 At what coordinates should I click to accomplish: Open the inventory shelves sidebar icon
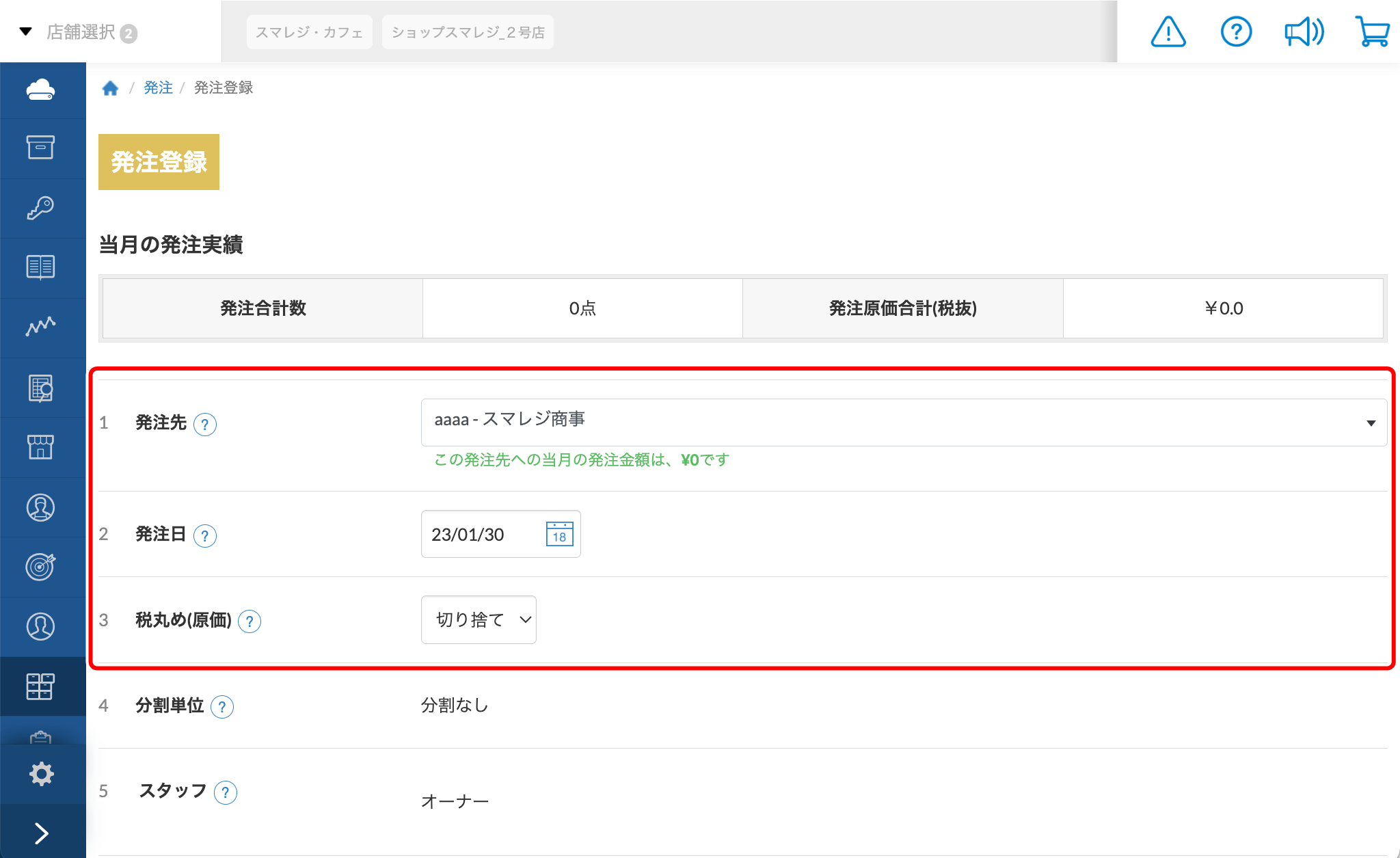tap(41, 686)
